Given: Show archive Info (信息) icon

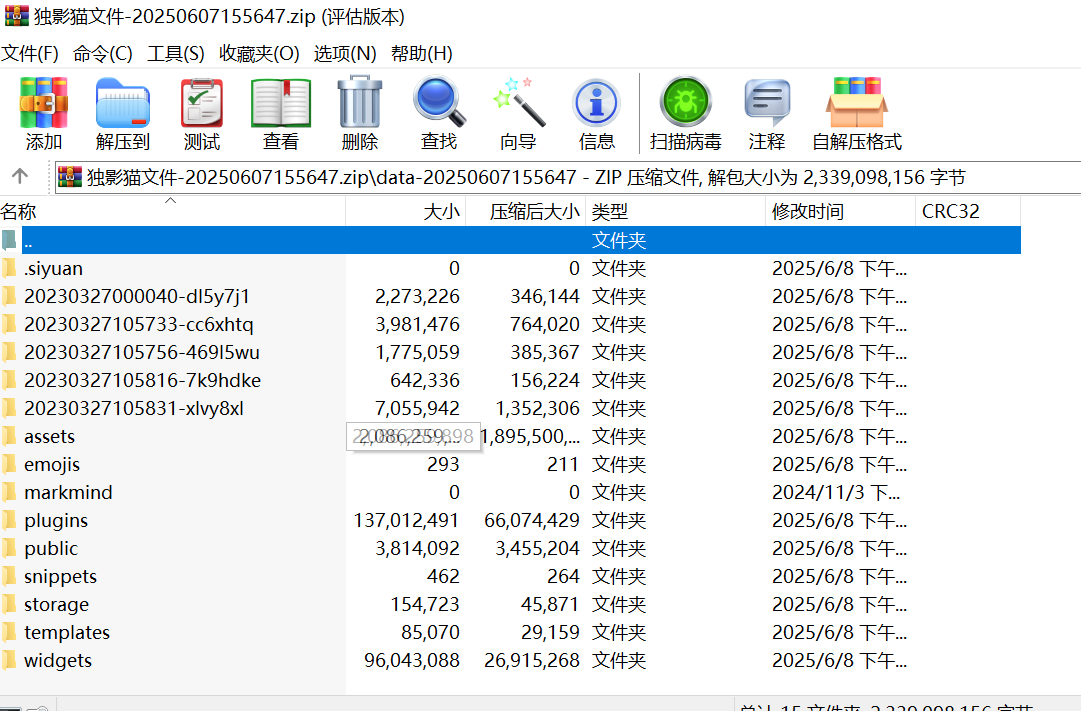Looking at the screenshot, I should (x=596, y=103).
